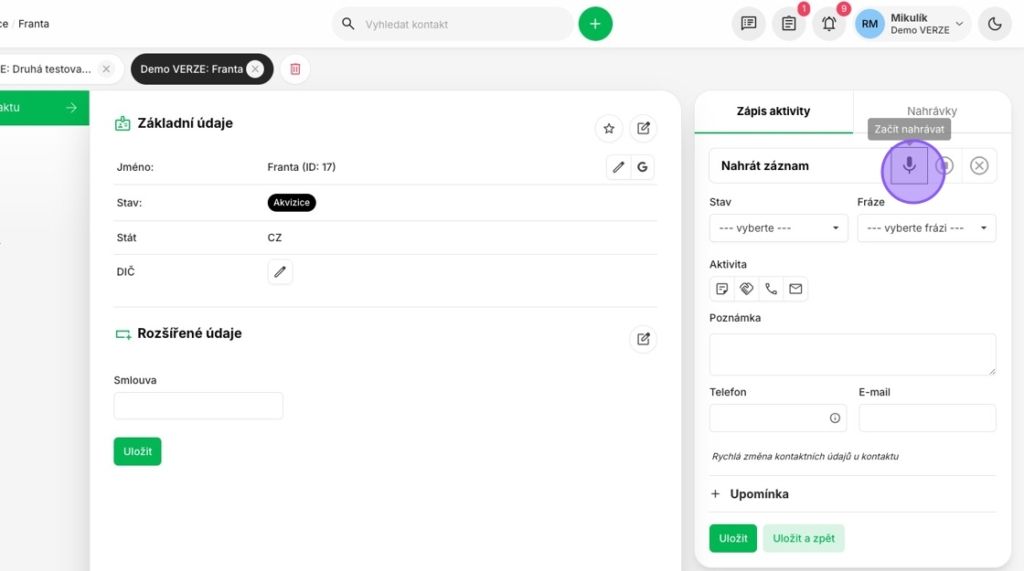Close the Demo VERZE: Franta tab

click(x=255, y=69)
